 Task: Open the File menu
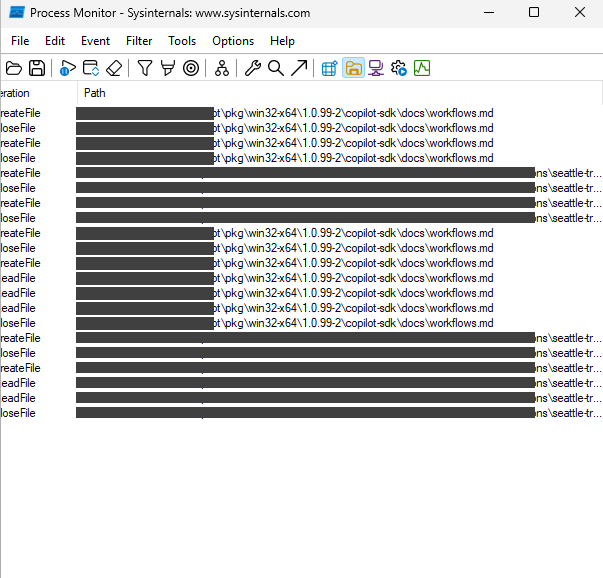click(x=20, y=41)
